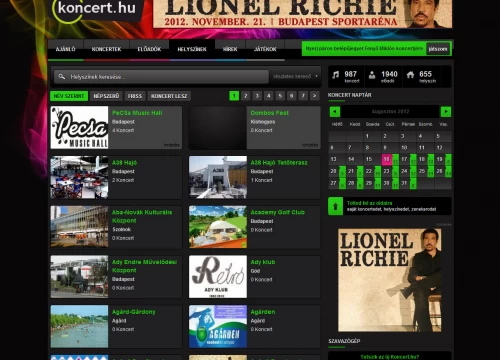Viewport: 500px width, 360px height.
Task: Click the green upload arrow icon
Action: click(335, 206)
